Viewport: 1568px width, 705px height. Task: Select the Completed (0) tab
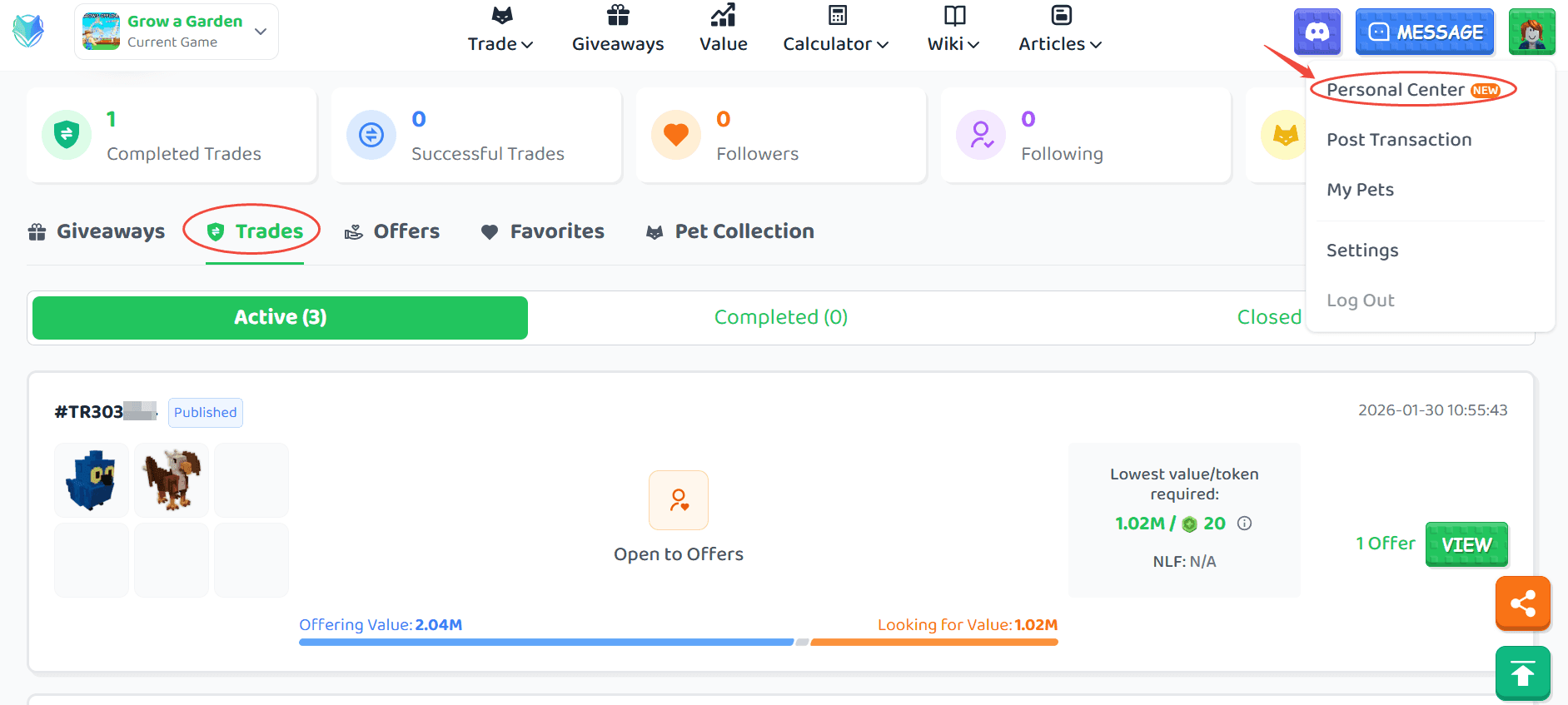point(781,317)
